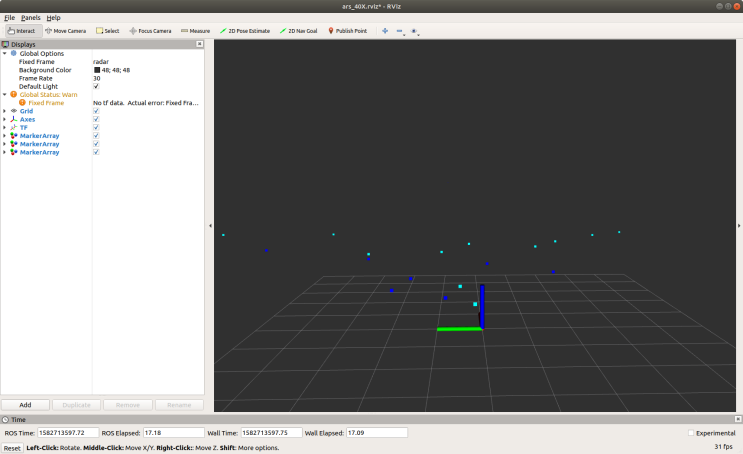
Task: Click the Add display button
Action: click(26, 405)
